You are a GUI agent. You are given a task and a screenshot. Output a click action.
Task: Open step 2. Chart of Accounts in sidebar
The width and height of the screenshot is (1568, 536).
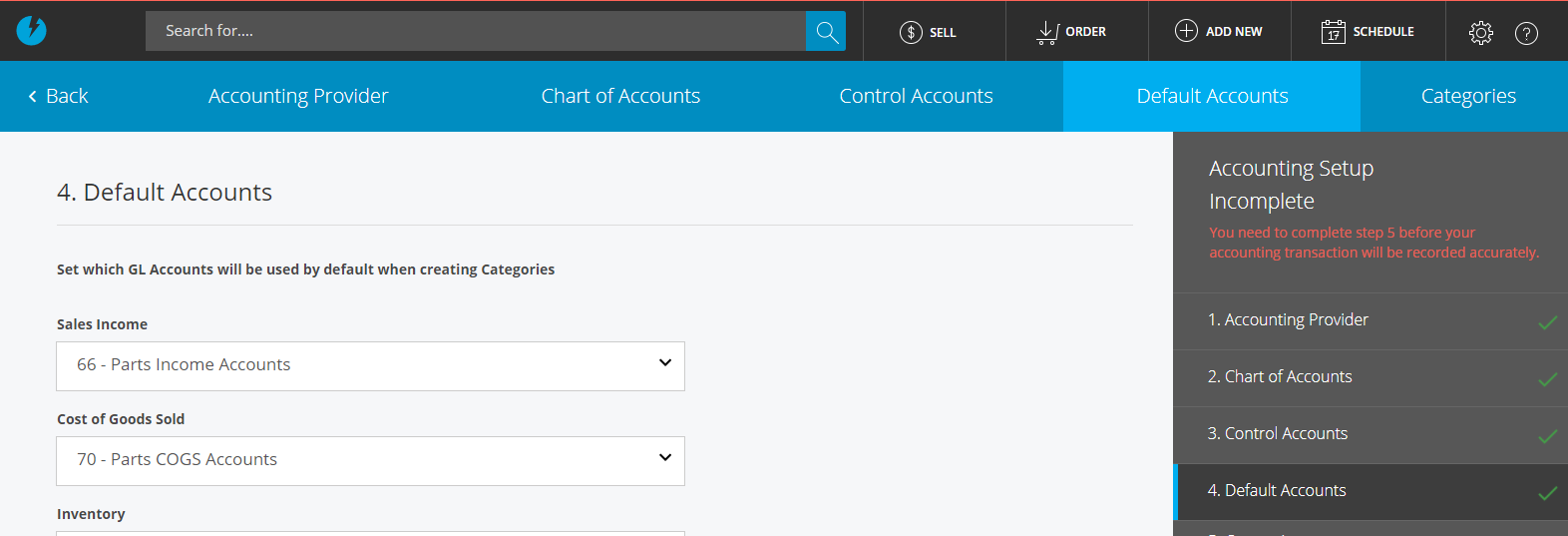[1371, 378]
